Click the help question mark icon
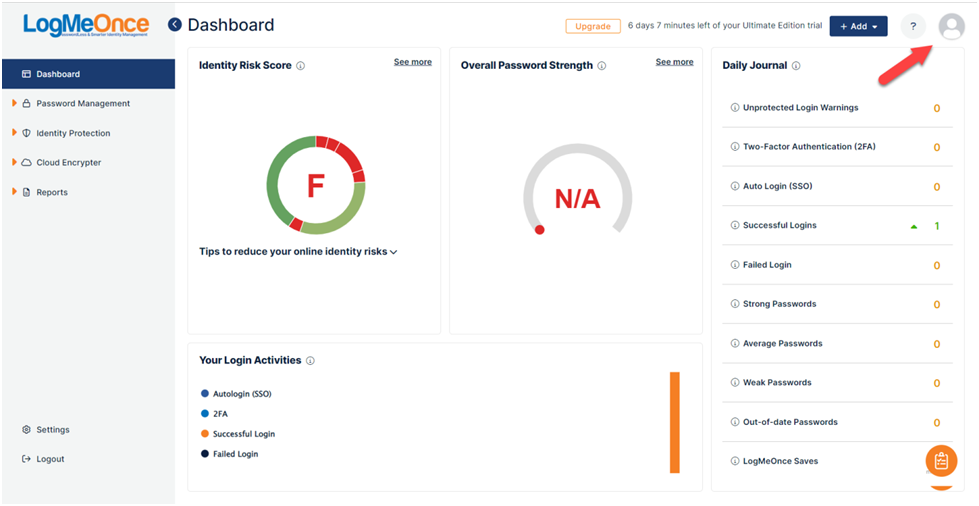This screenshot has width=979, height=506. (x=913, y=26)
